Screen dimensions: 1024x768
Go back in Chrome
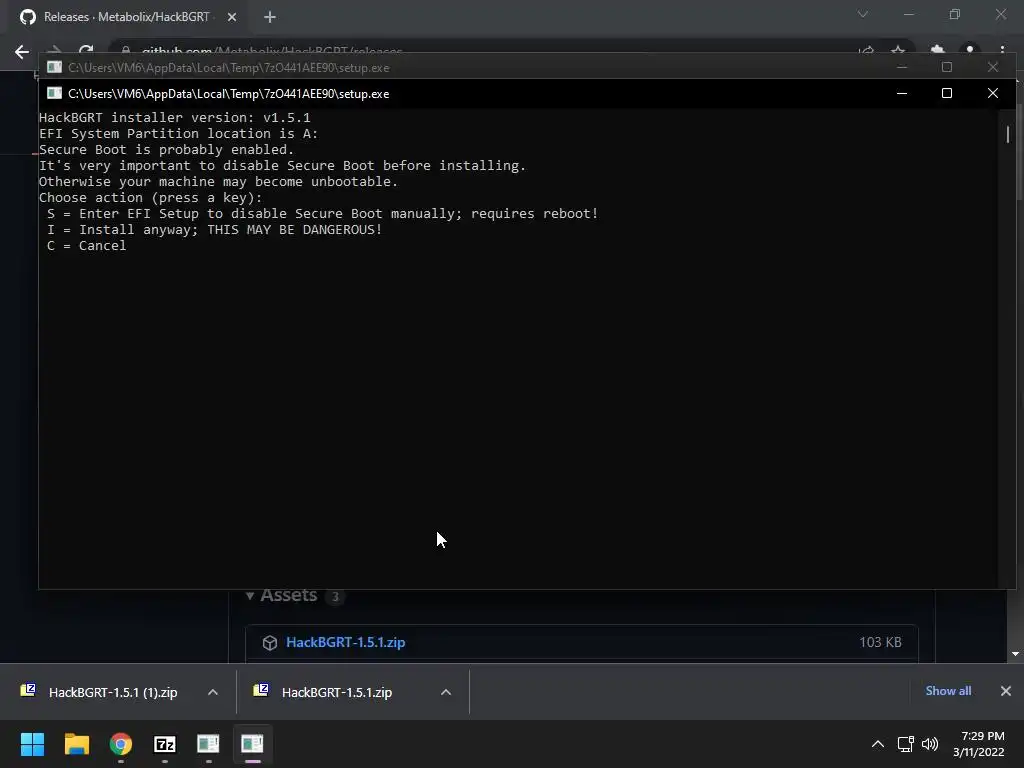pos(22,52)
